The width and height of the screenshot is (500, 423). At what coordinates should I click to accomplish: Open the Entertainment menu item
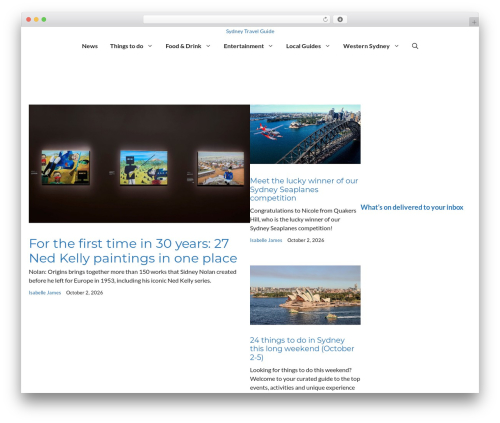(244, 46)
